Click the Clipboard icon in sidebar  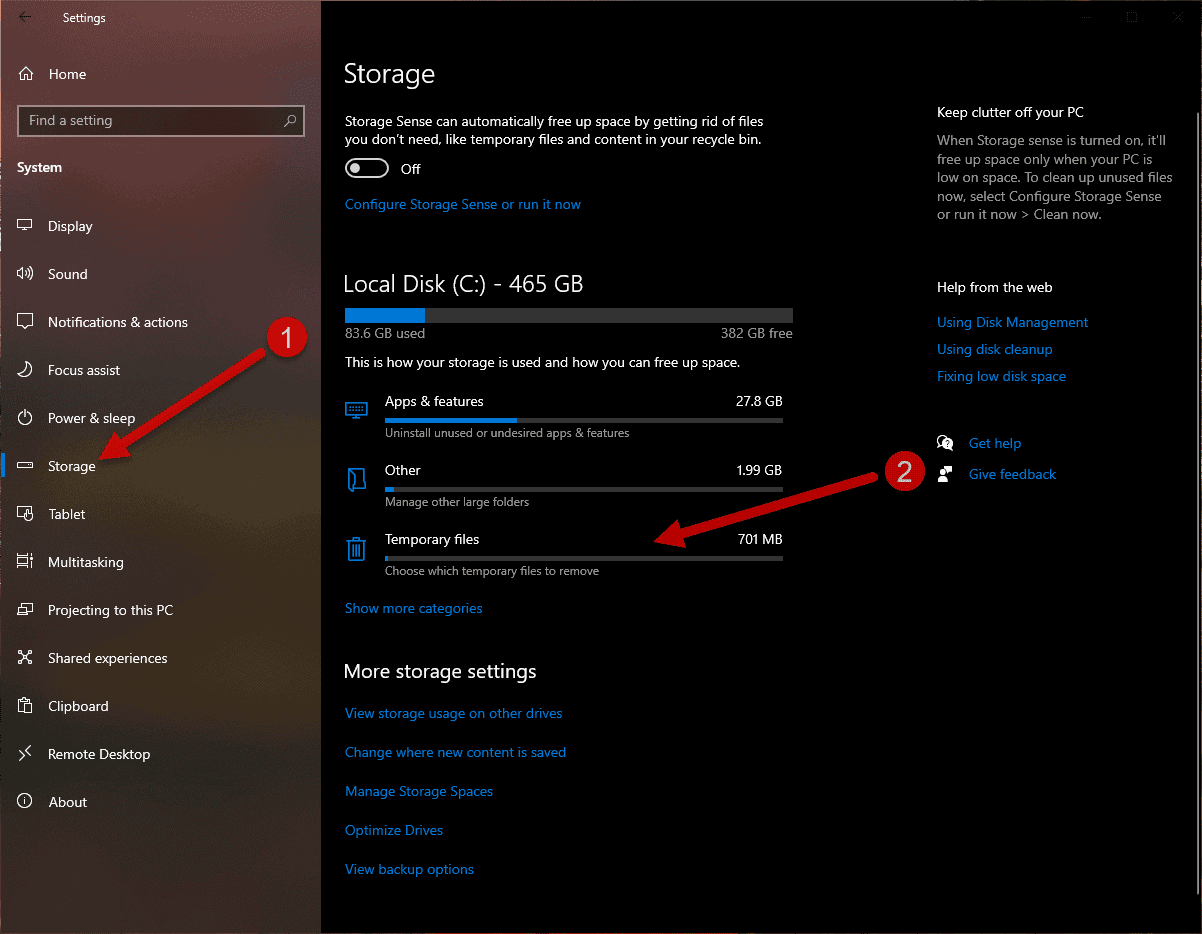[26, 706]
